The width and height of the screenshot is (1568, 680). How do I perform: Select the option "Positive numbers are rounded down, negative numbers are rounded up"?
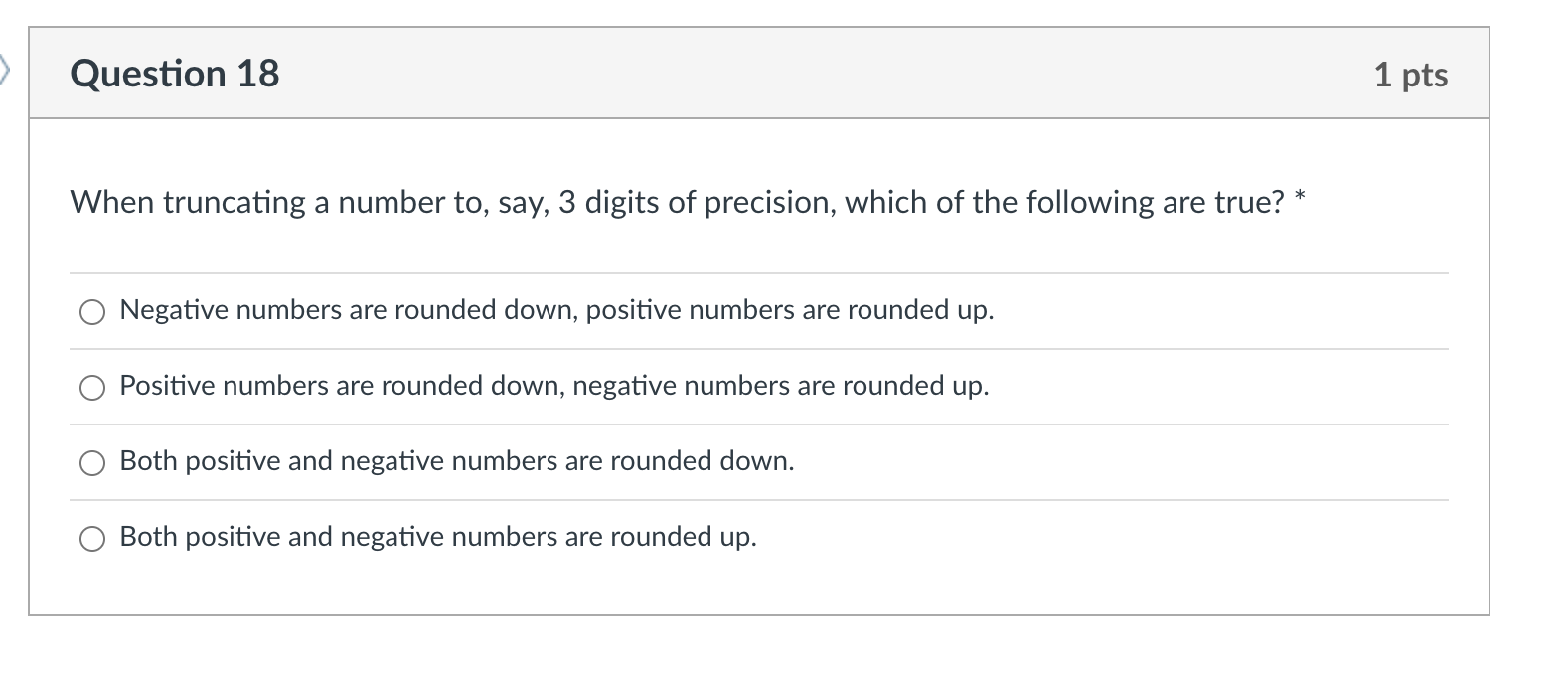coord(92,387)
